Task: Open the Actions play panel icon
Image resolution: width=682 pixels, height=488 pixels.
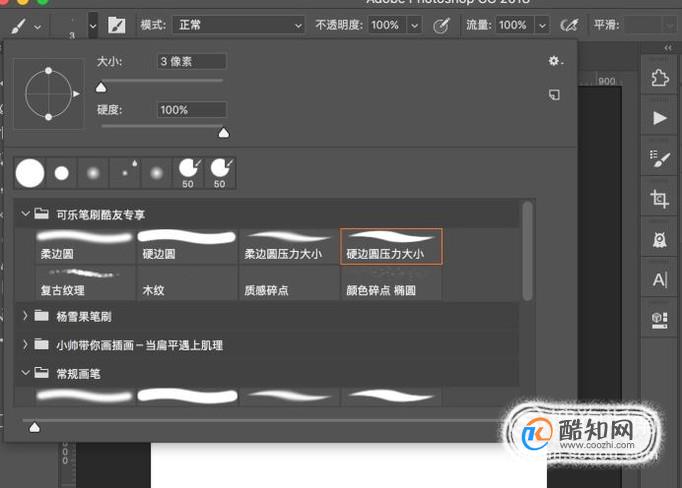Action: 660,118
